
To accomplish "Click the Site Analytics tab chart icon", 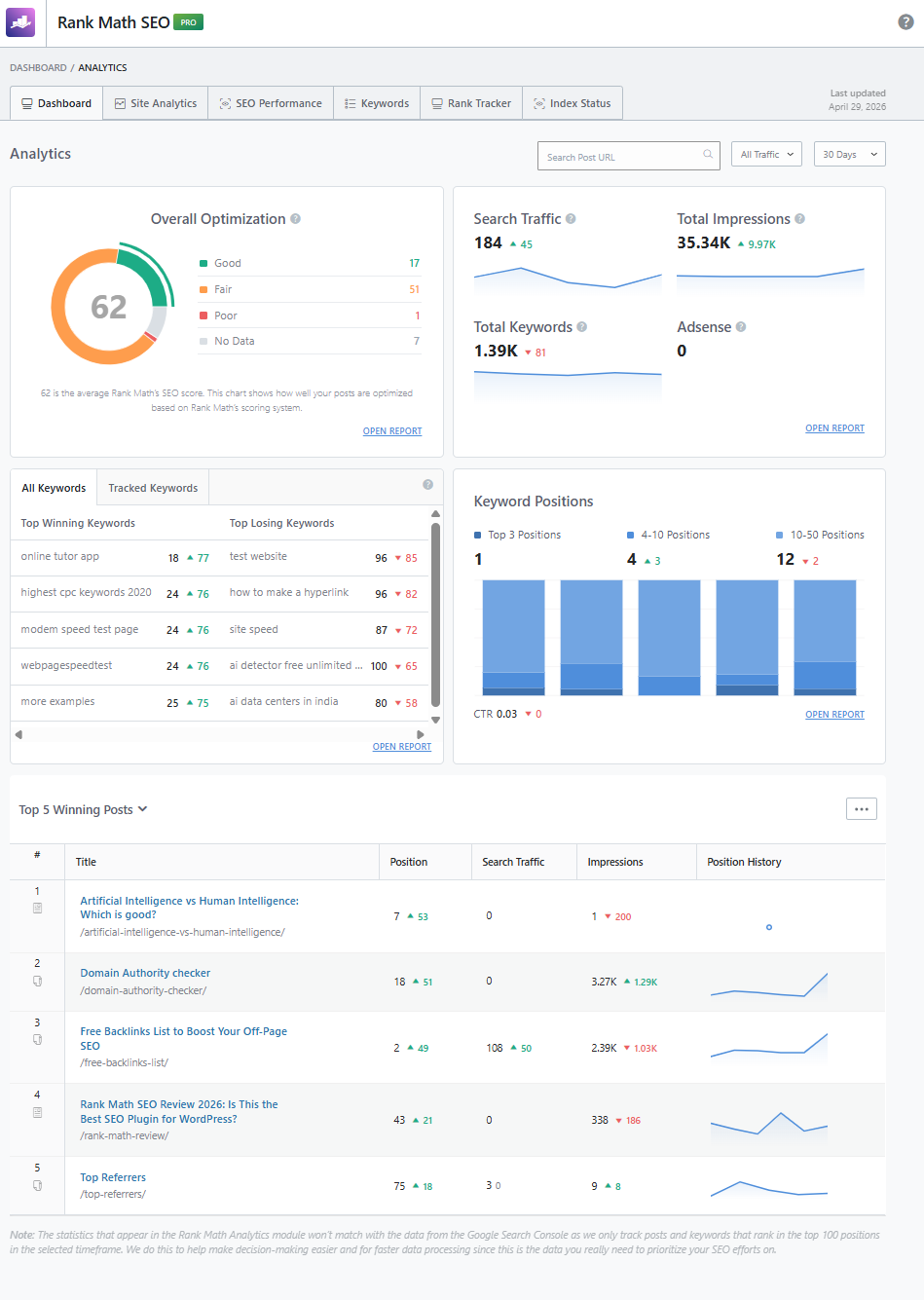I will tap(120, 103).
